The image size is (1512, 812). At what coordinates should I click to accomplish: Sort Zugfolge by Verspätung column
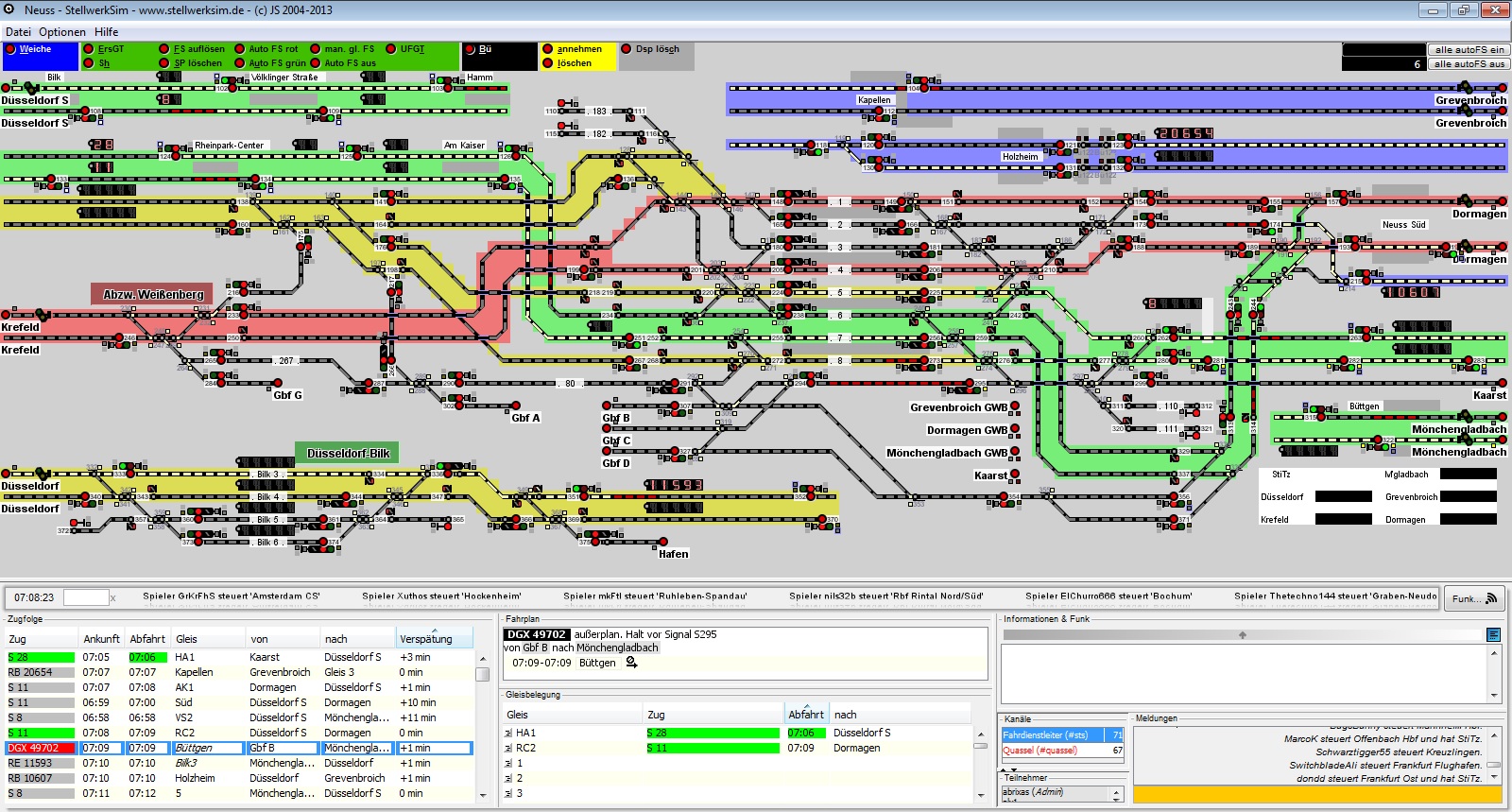point(434,638)
